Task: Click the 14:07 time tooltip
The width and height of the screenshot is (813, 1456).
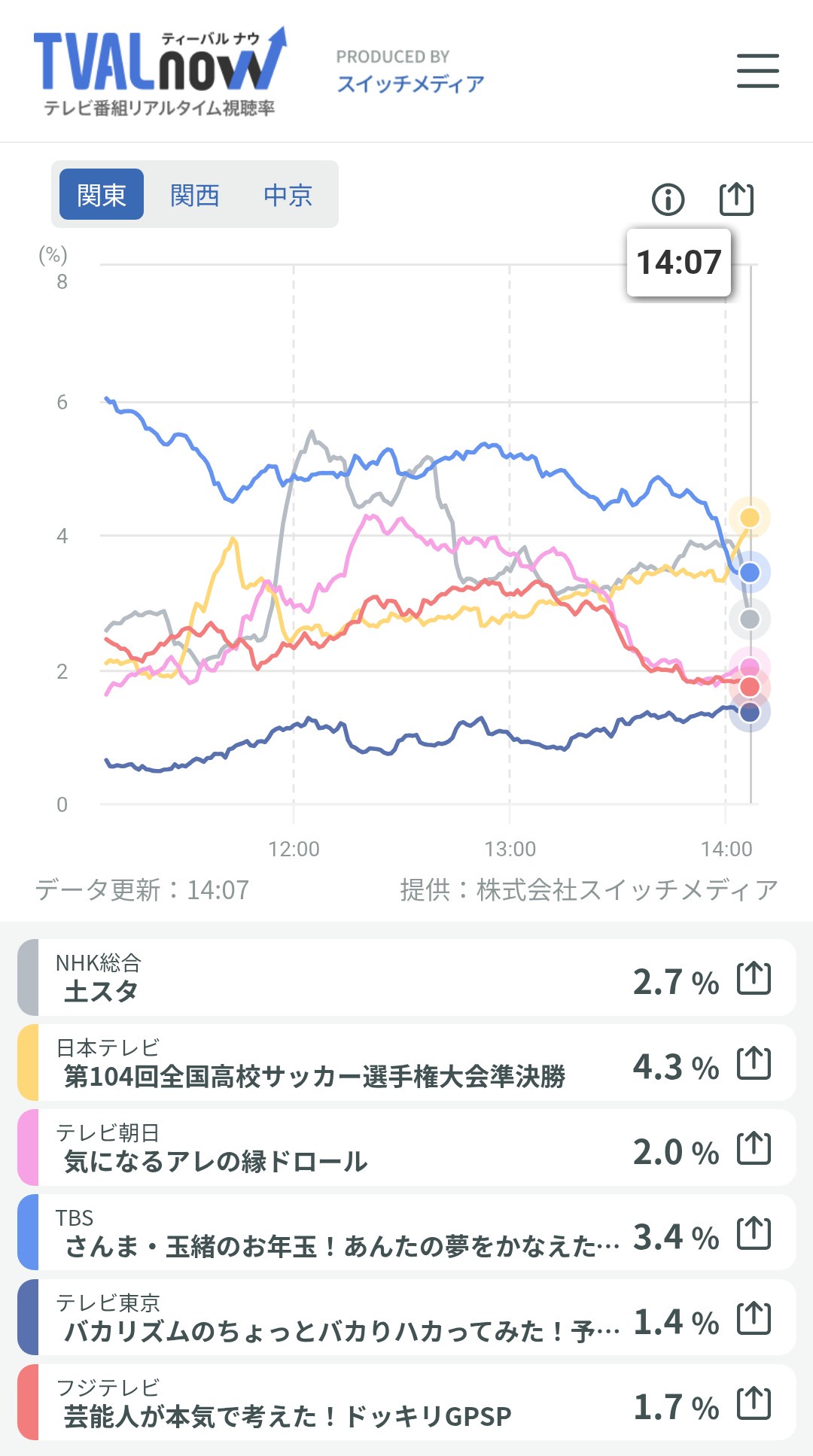Action: pyautogui.click(x=679, y=263)
